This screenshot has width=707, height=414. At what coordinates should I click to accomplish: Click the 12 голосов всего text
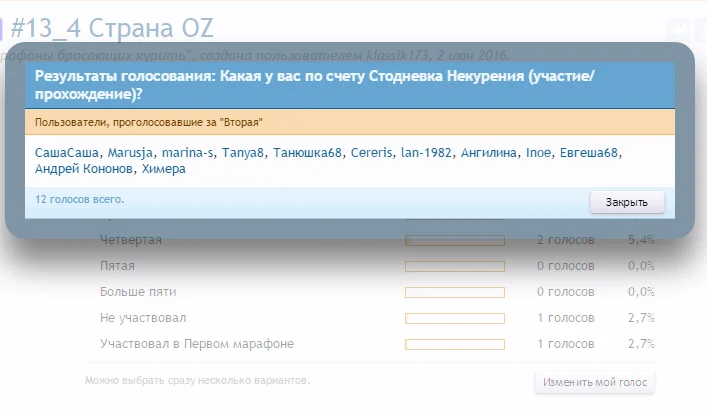tap(79, 199)
